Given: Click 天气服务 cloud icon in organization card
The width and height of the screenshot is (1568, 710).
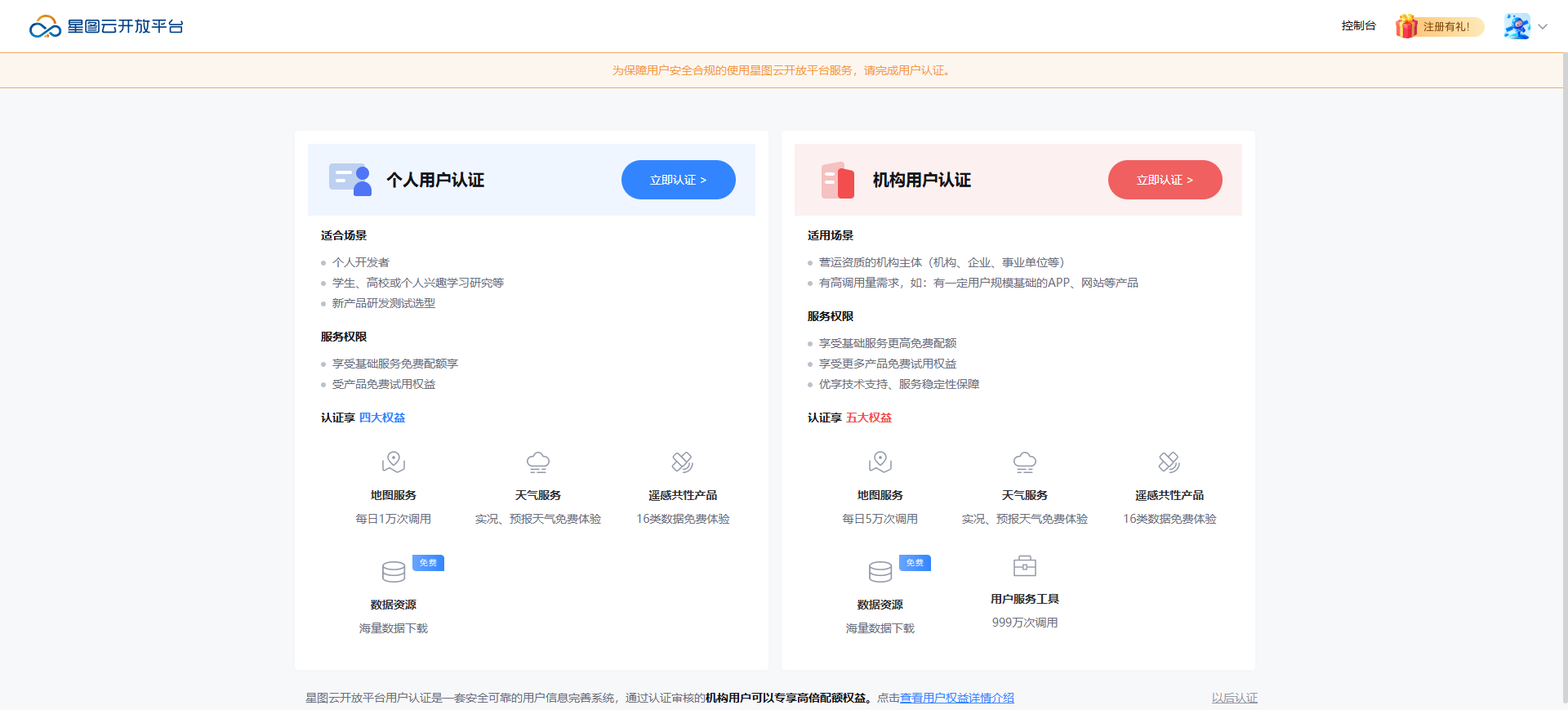Looking at the screenshot, I should pos(1024,462).
